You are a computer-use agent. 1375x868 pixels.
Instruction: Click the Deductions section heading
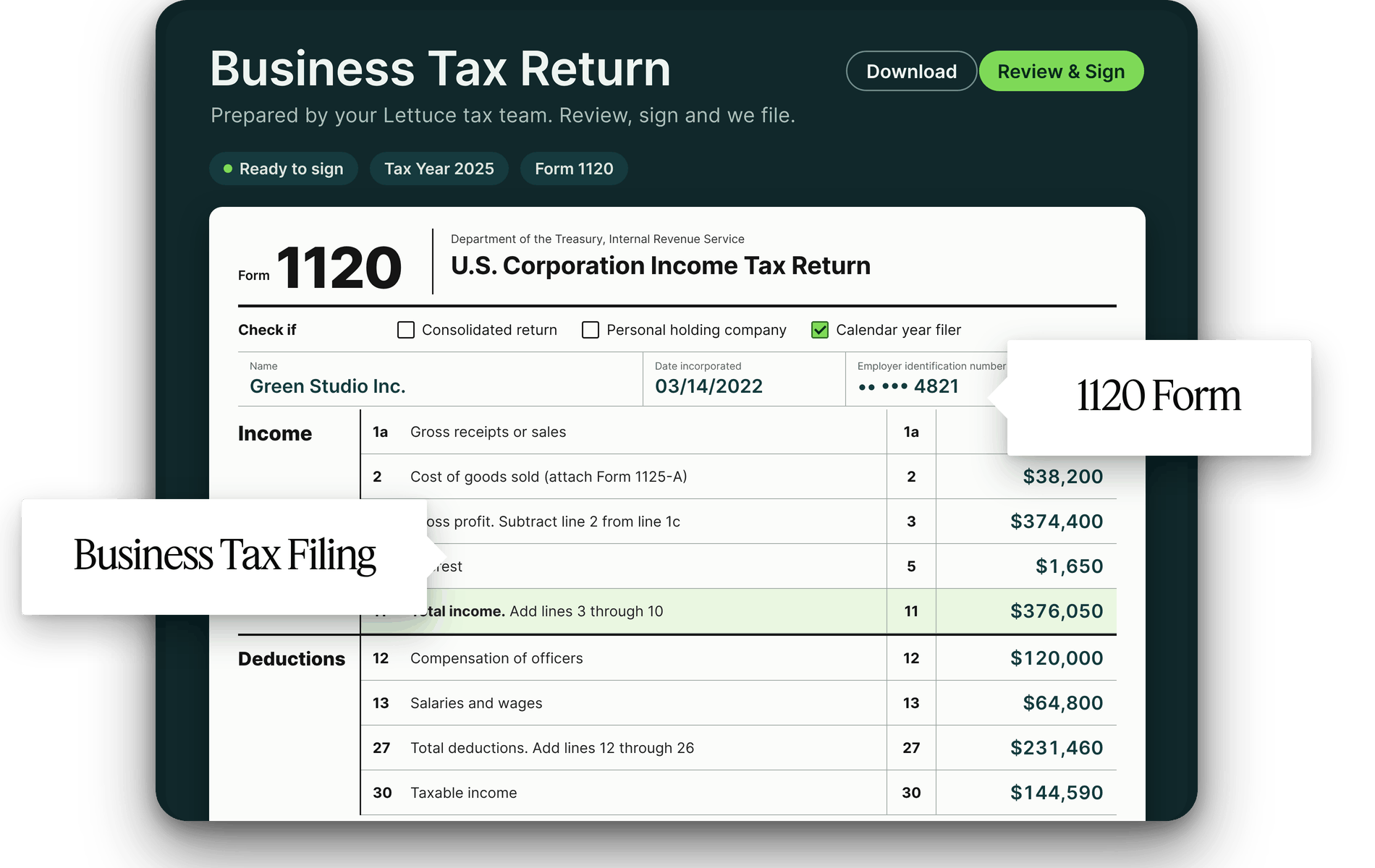pyautogui.click(x=292, y=659)
